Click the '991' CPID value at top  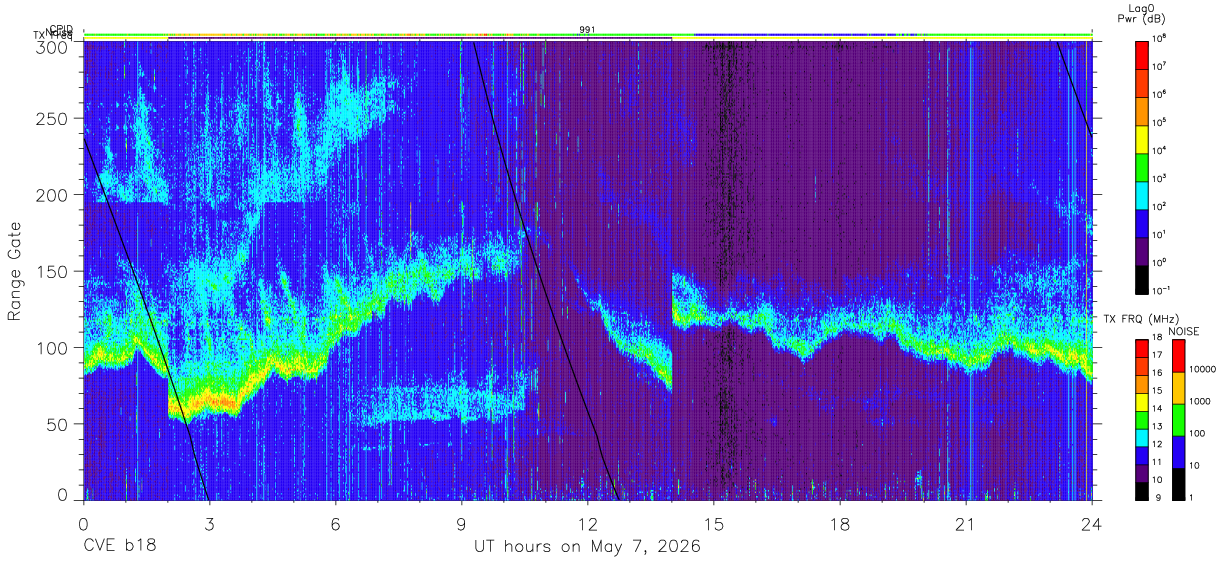tap(588, 30)
